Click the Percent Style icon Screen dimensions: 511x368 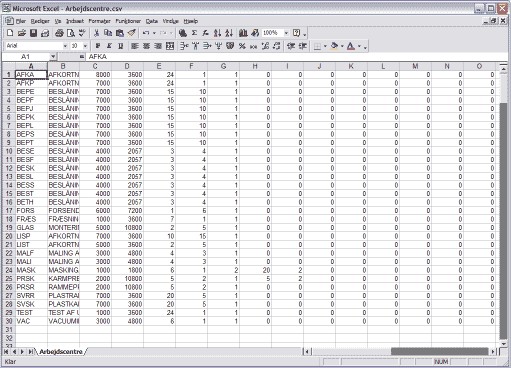point(242,46)
